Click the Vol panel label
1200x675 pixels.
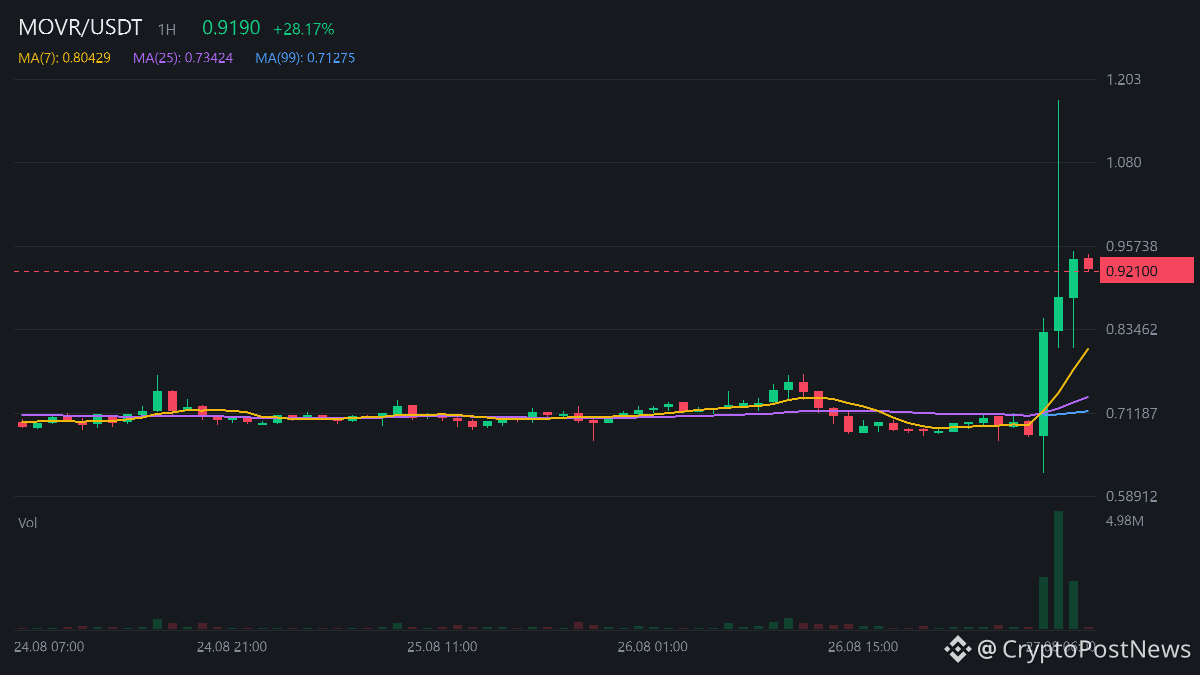pyautogui.click(x=27, y=523)
